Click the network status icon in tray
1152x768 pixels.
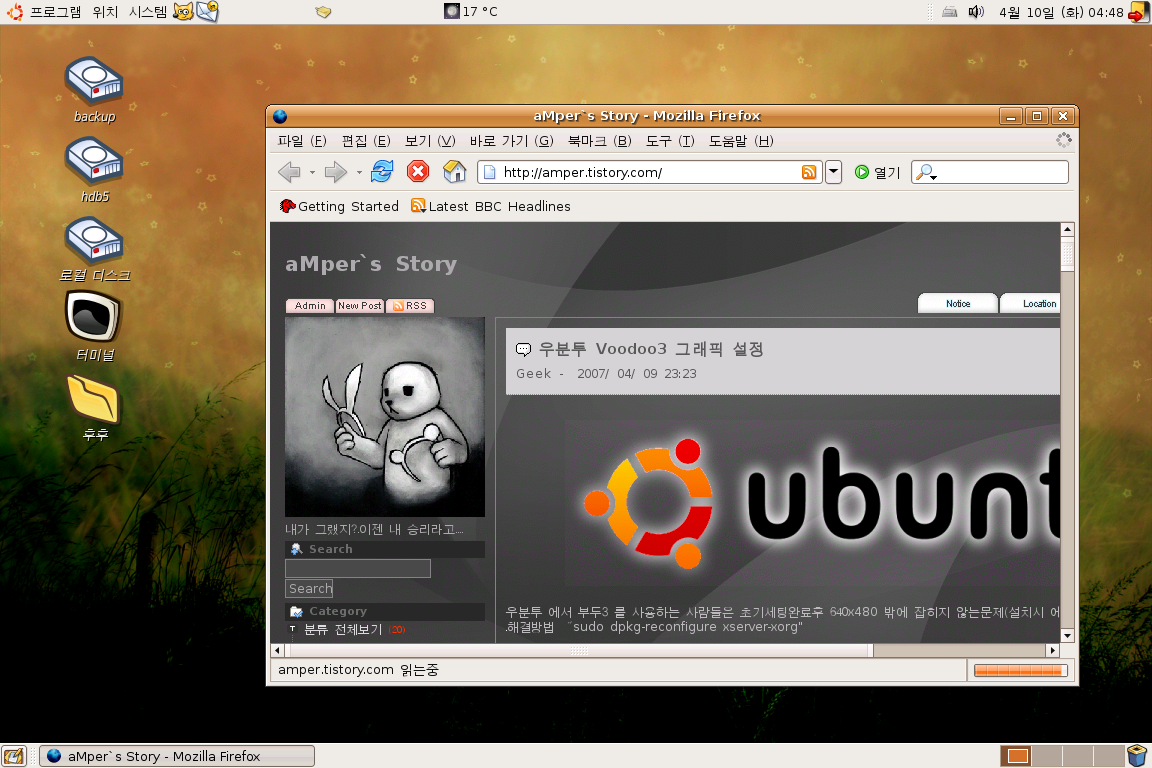(x=950, y=12)
